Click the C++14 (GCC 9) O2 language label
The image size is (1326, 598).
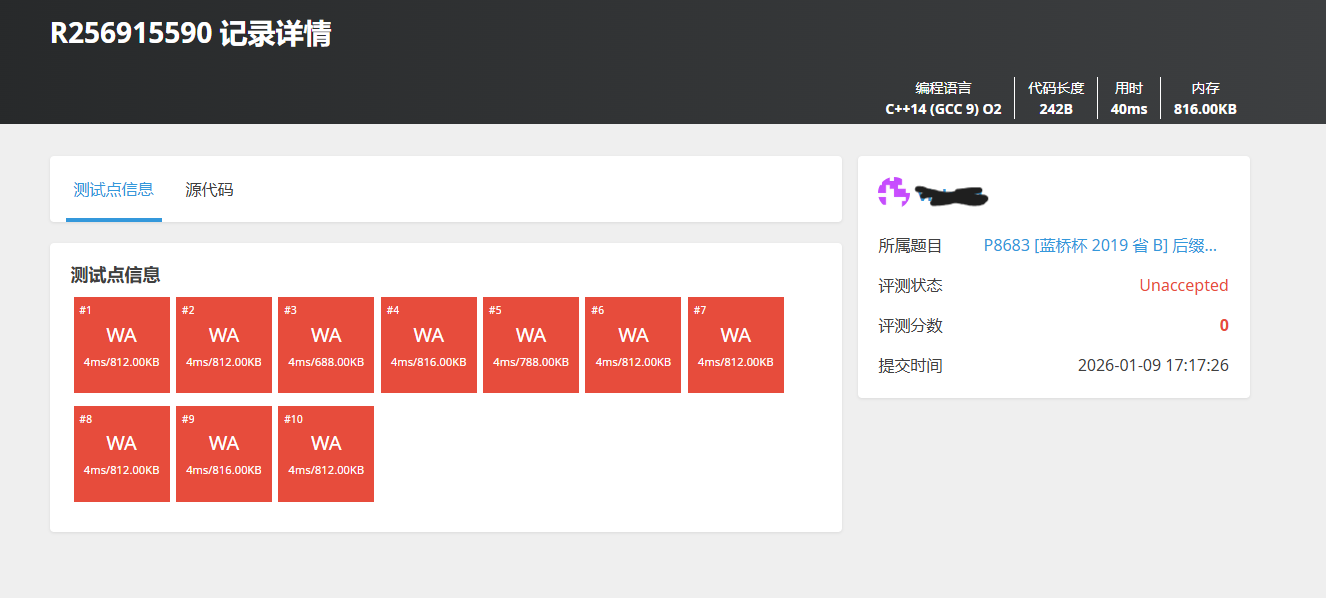pos(943,109)
